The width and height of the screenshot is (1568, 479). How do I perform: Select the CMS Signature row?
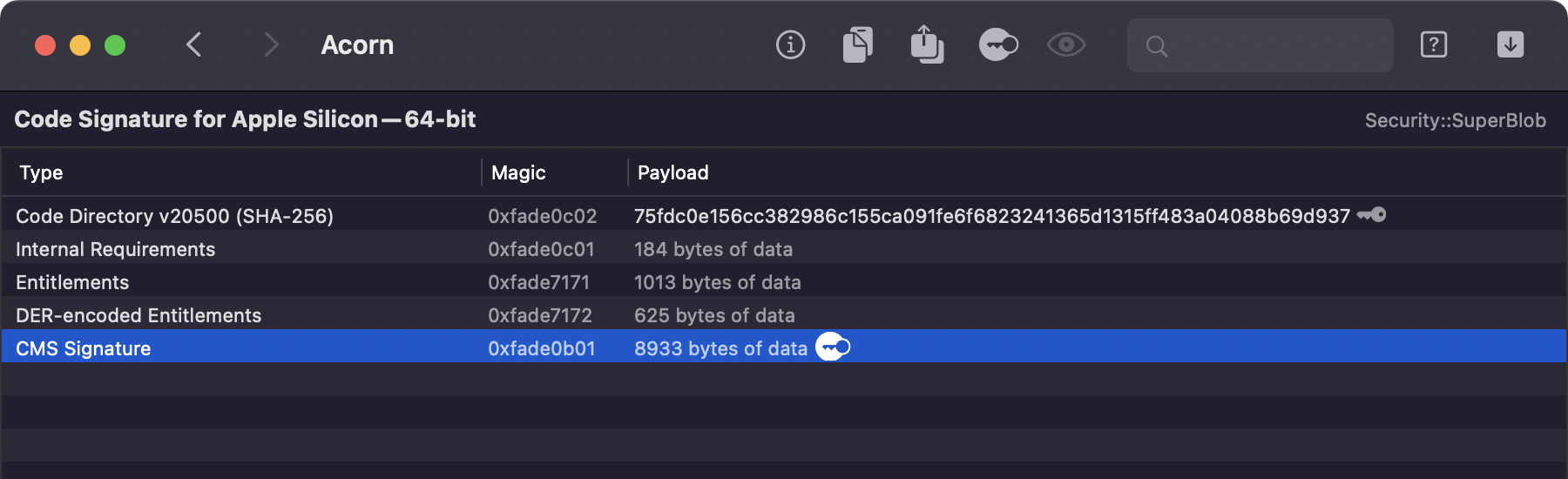(x=84, y=348)
